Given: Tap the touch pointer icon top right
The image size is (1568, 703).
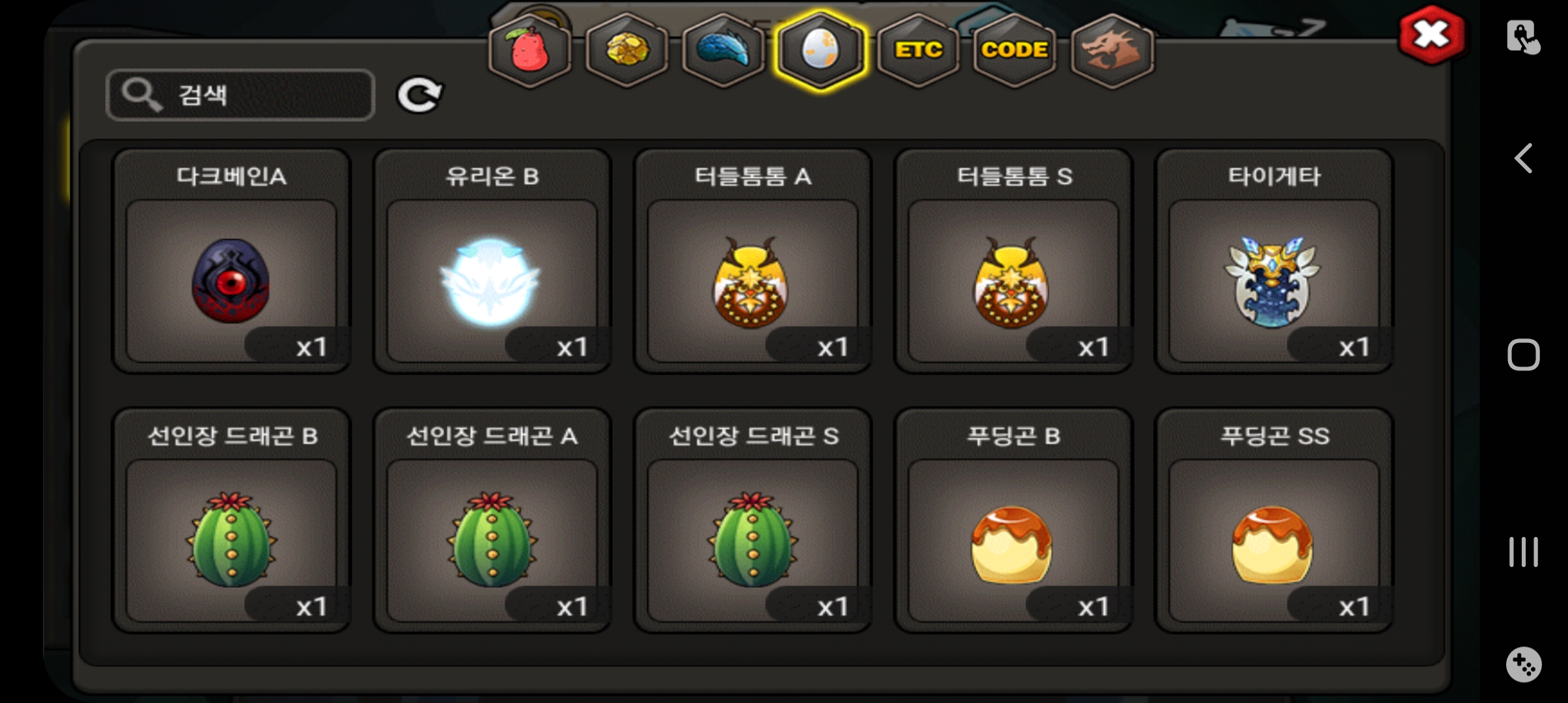Looking at the screenshot, I should (x=1524, y=36).
